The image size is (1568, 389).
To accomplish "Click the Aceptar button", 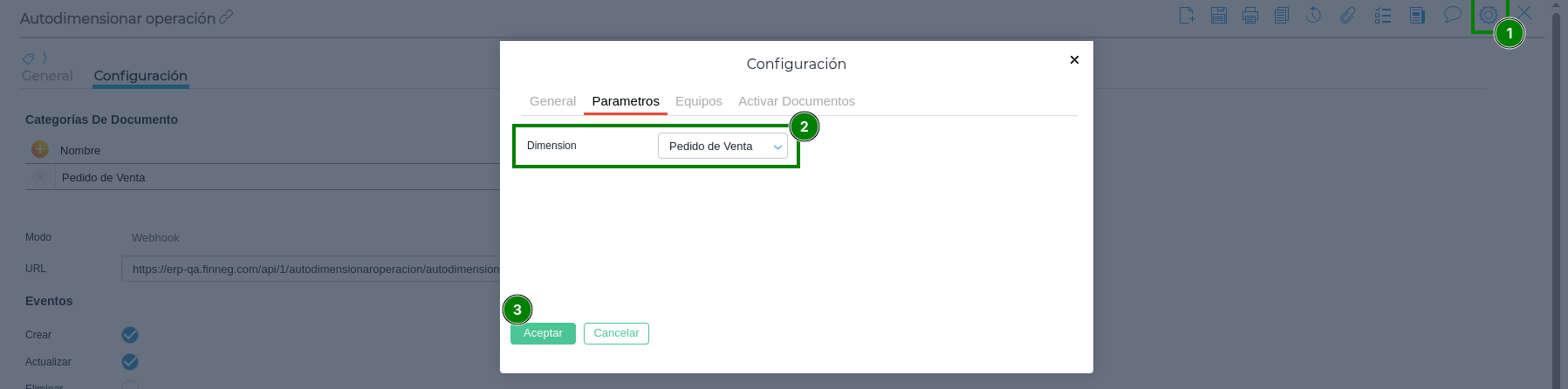I will (543, 333).
